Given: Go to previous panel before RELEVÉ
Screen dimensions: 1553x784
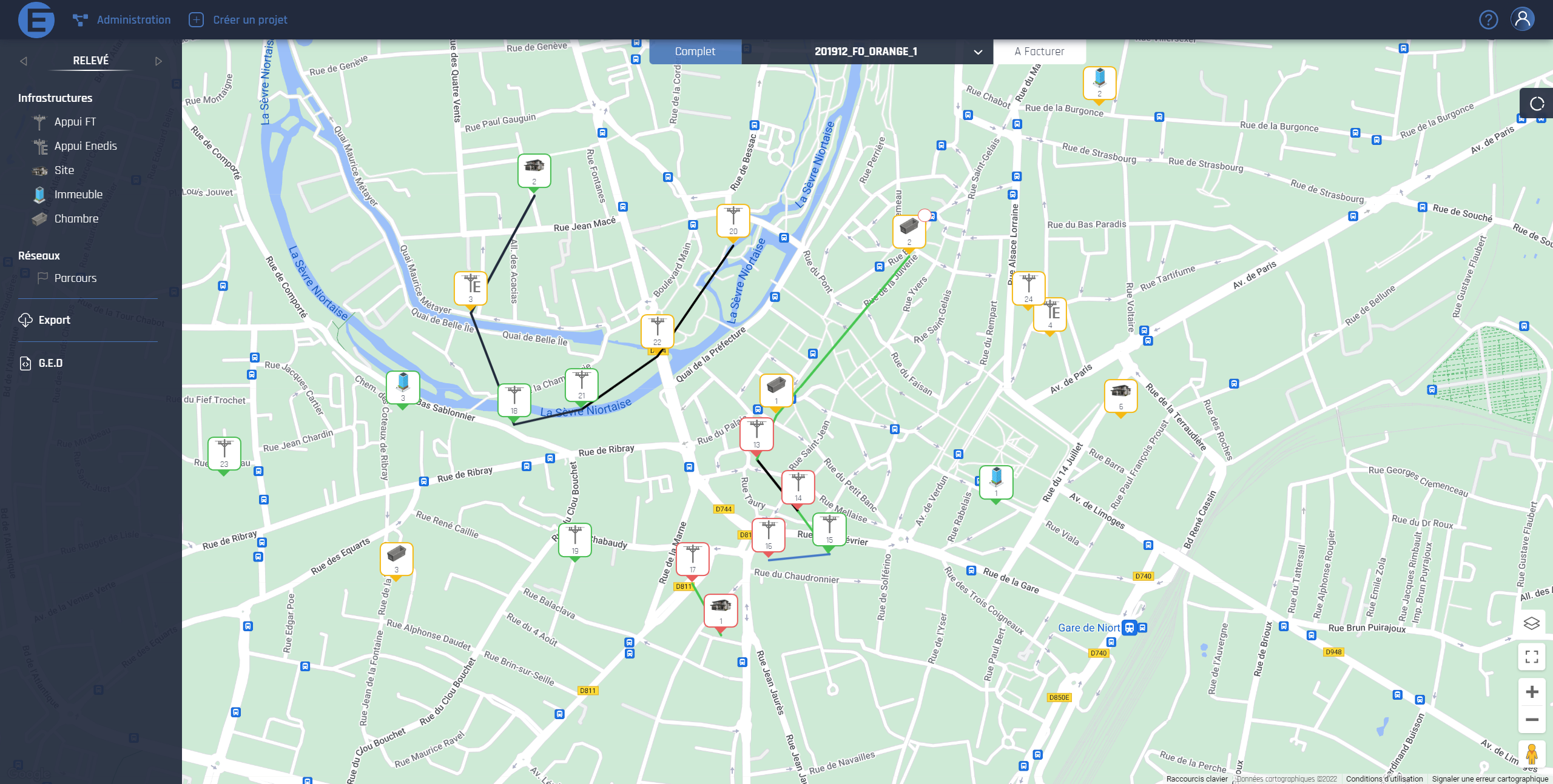Looking at the screenshot, I should click(24, 61).
